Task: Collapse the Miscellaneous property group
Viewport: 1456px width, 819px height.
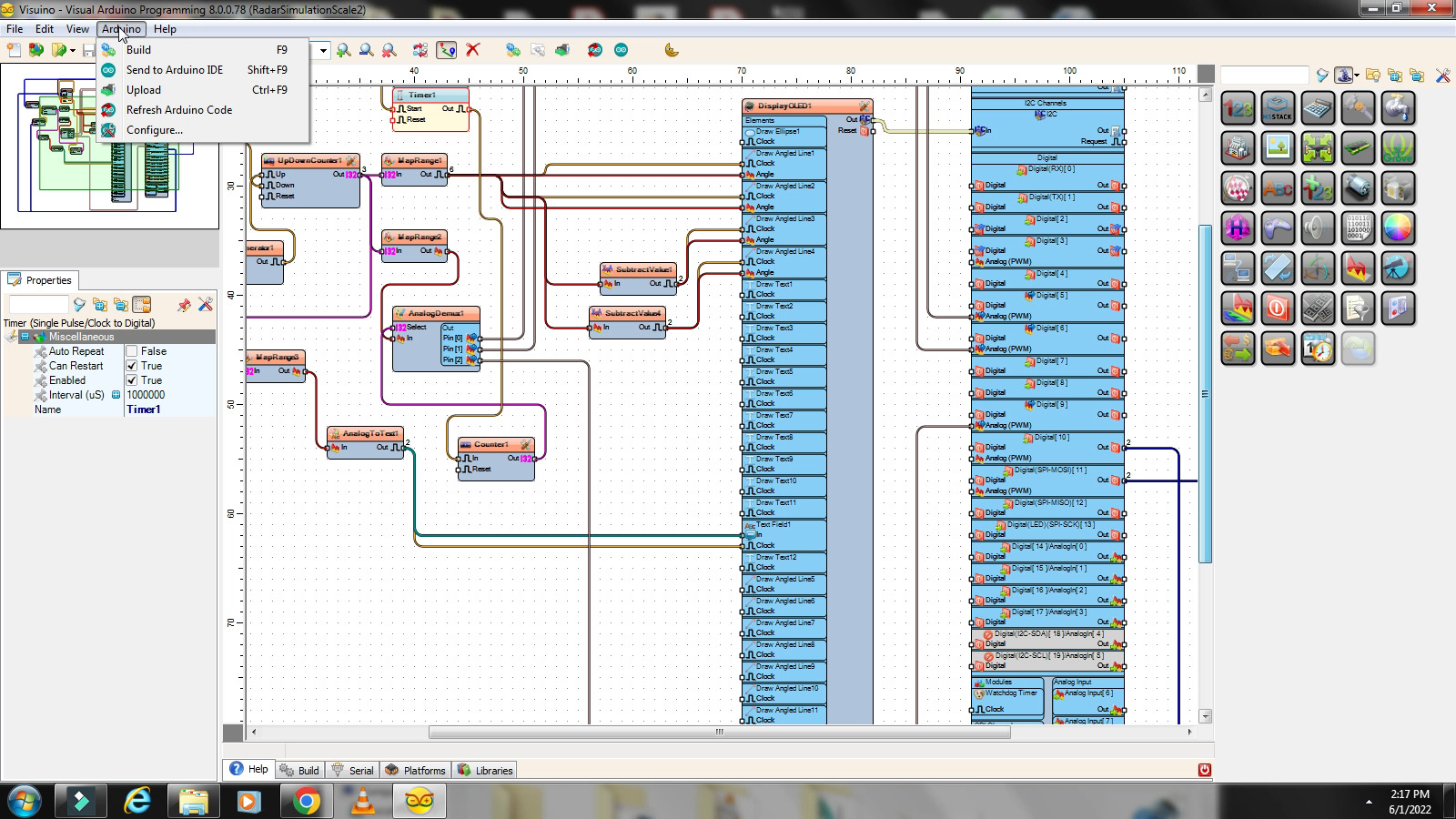Action: coord(25,337)
